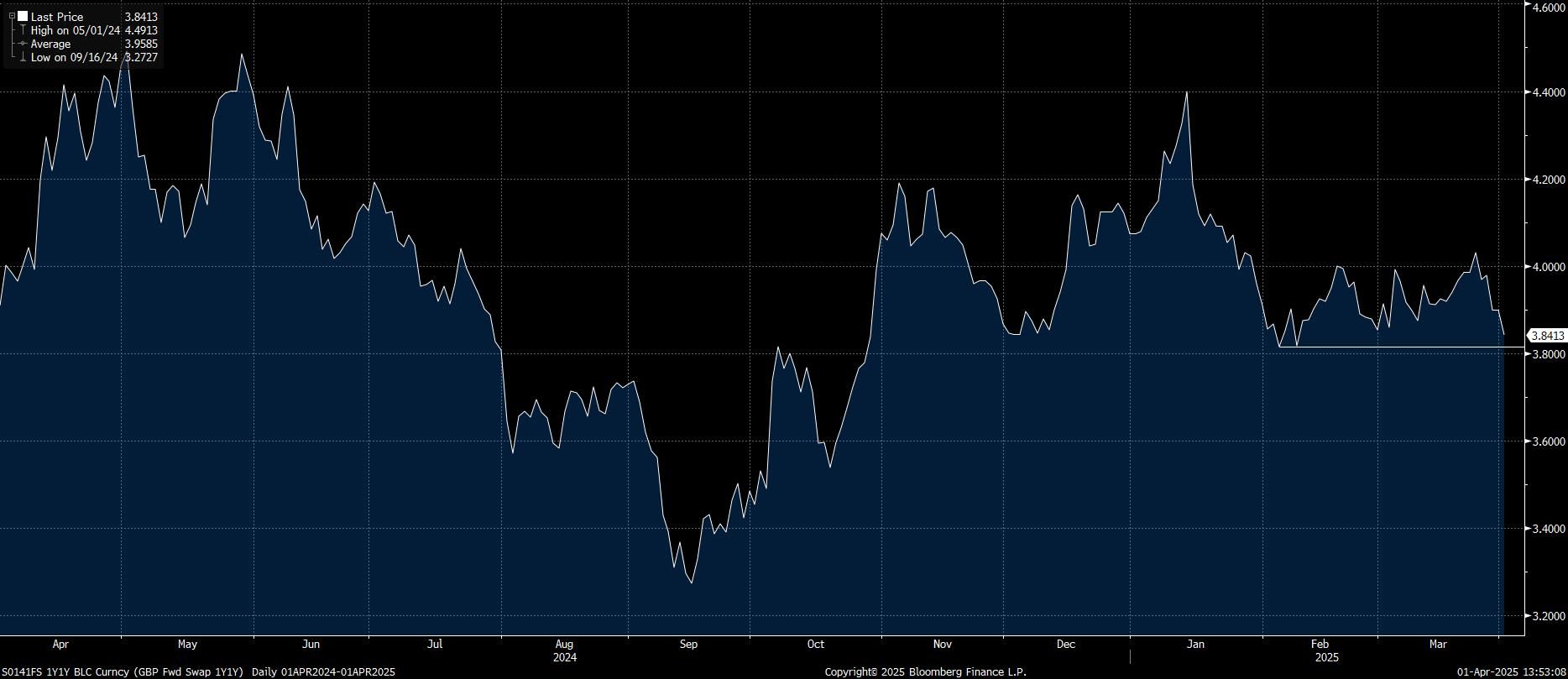The width and height of the screenshot is (1568, 679).
Task: Click the 3.8413 last price axis tag
Action: coord(1547,336)
